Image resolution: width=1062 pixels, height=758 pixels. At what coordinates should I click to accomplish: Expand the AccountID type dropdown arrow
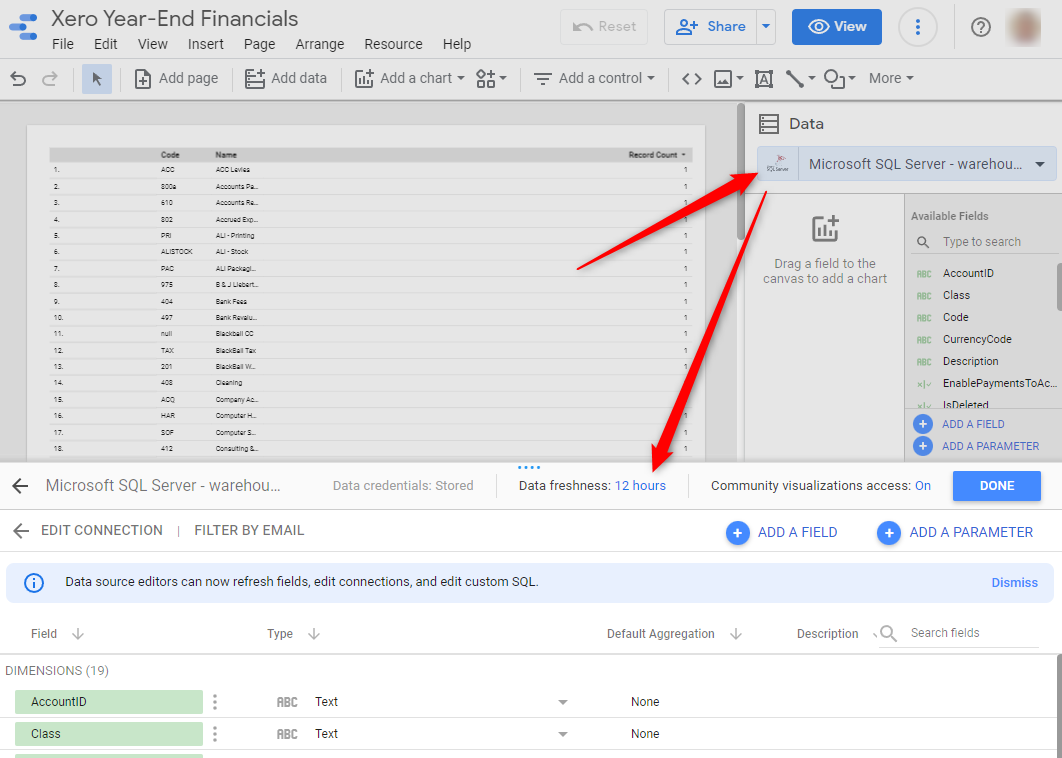[562, 702]
